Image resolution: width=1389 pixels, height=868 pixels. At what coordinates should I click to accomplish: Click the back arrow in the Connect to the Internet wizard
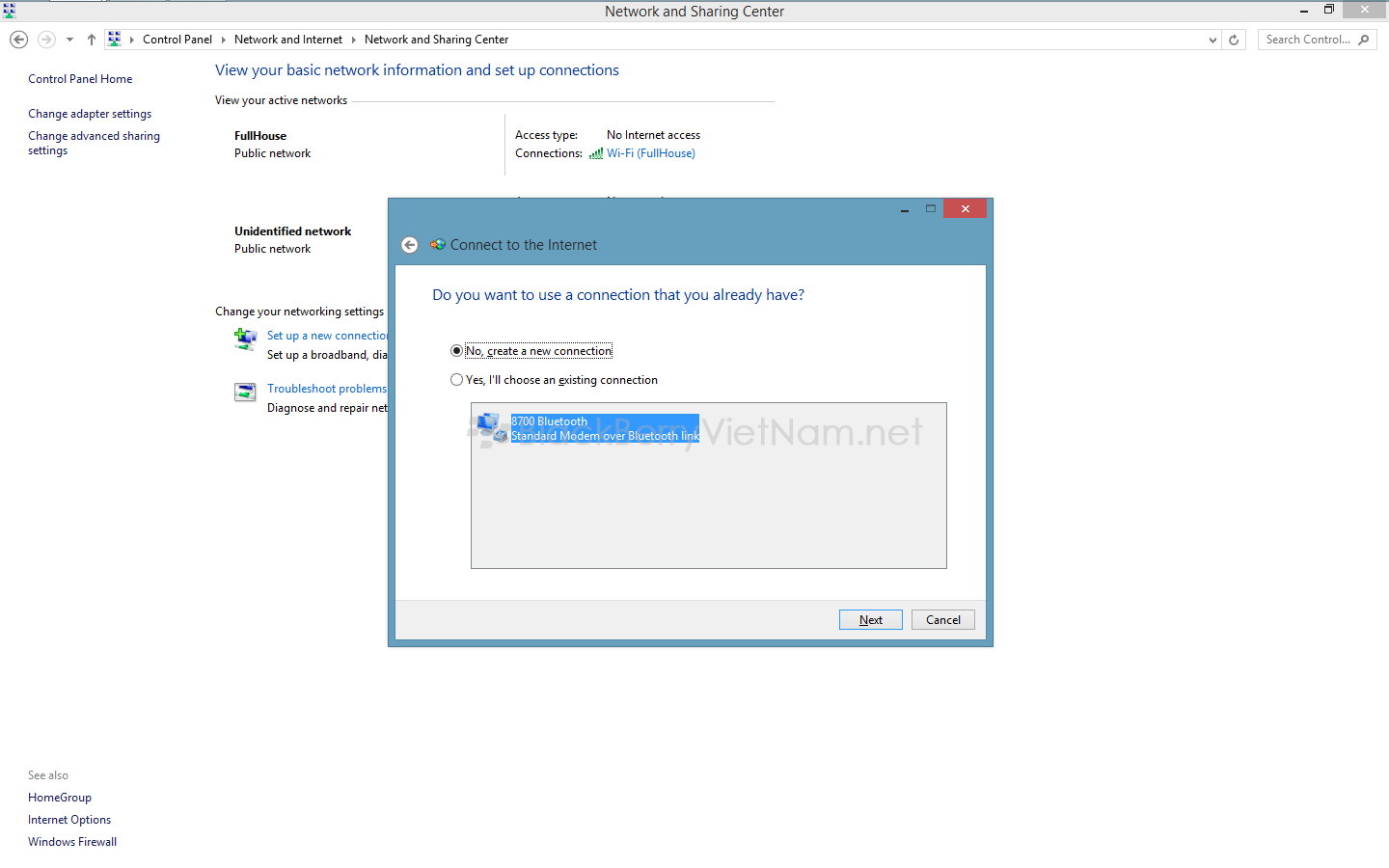410,245
